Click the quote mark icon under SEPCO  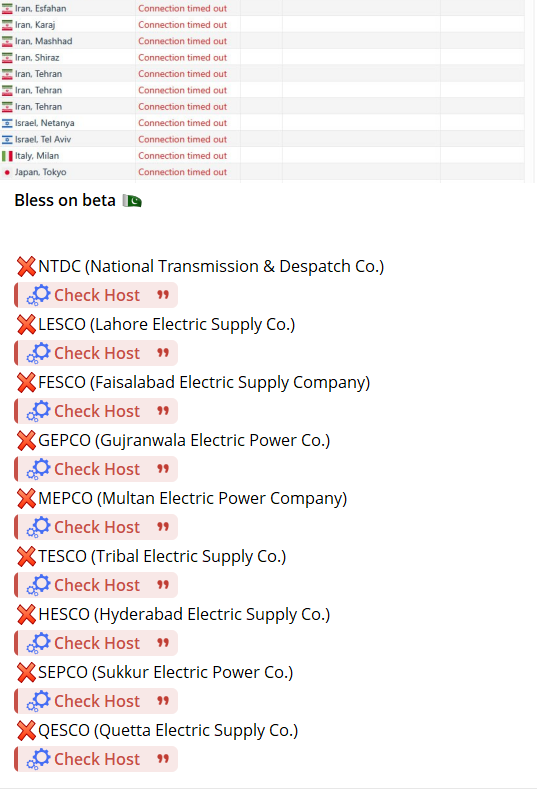163,700
